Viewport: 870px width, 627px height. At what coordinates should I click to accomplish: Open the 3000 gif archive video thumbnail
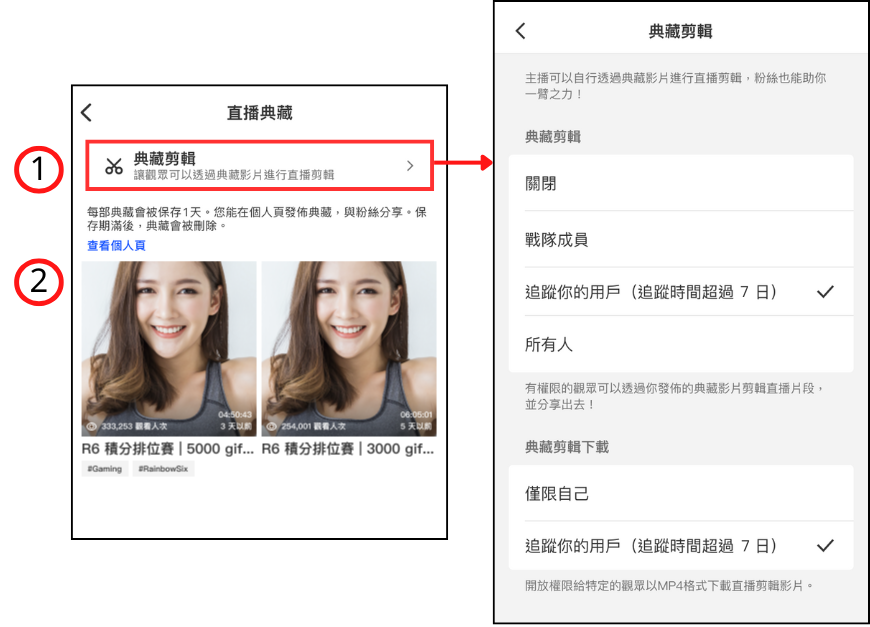348,348
